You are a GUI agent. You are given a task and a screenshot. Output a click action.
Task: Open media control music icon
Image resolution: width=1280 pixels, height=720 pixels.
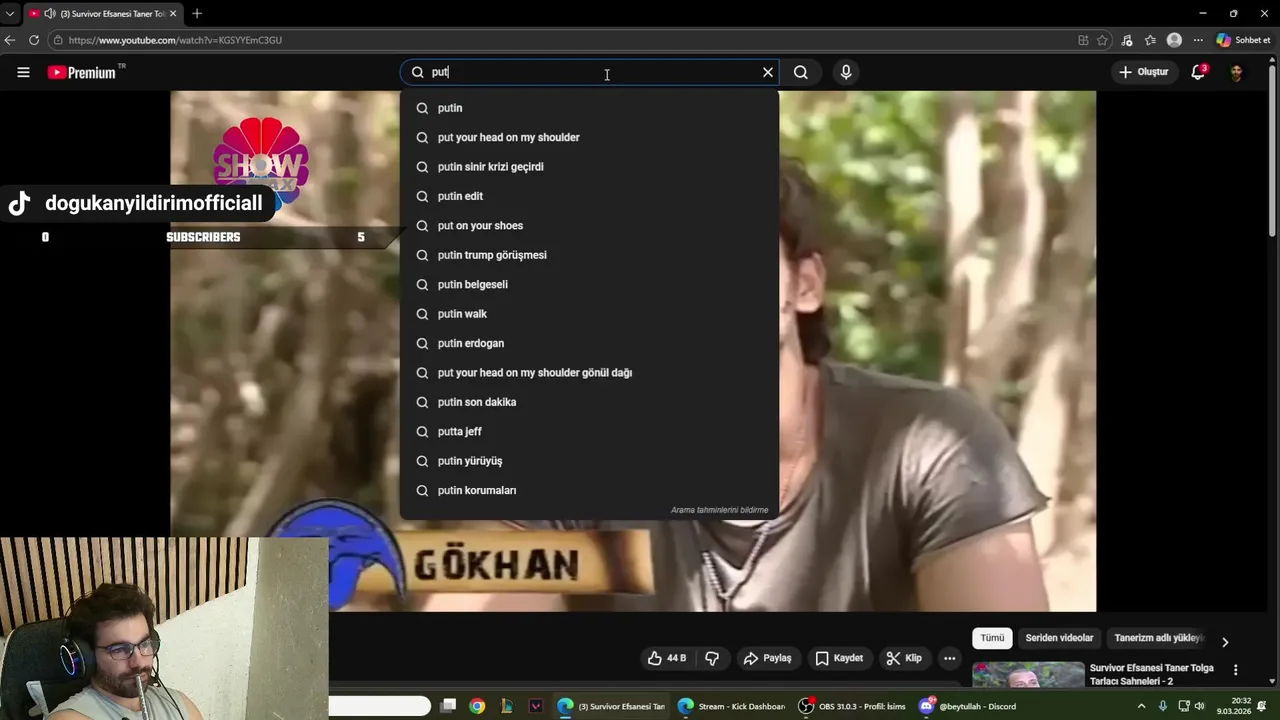[1127, 40]
